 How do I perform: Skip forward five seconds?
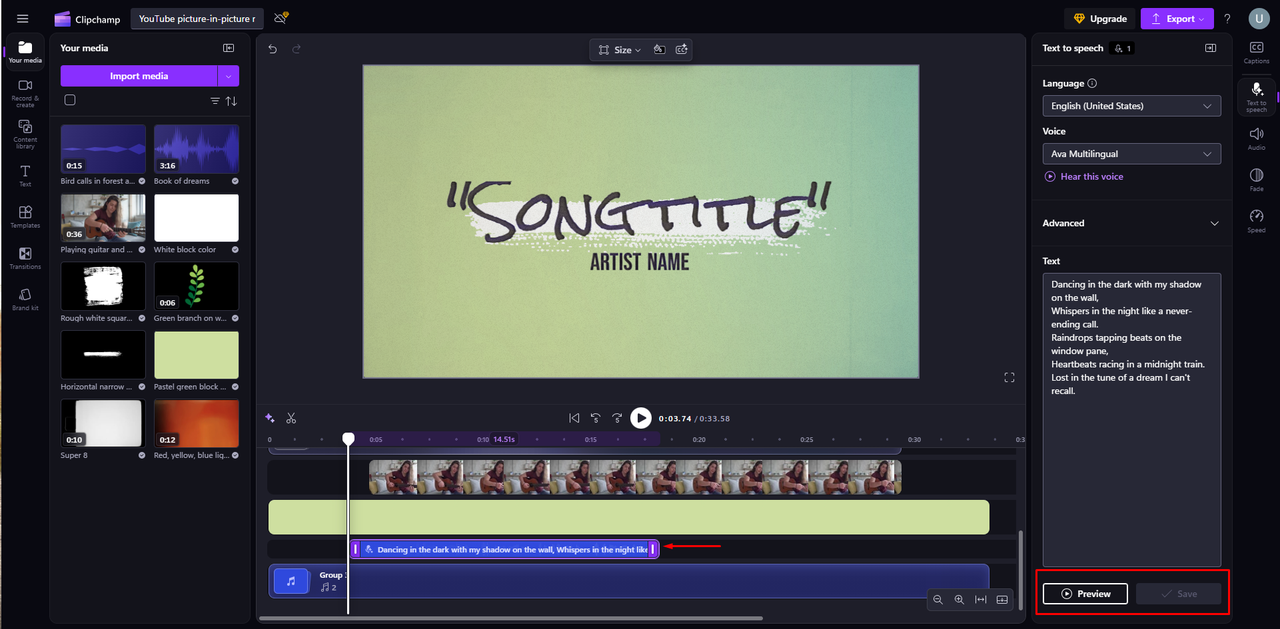tap(617, 418)
